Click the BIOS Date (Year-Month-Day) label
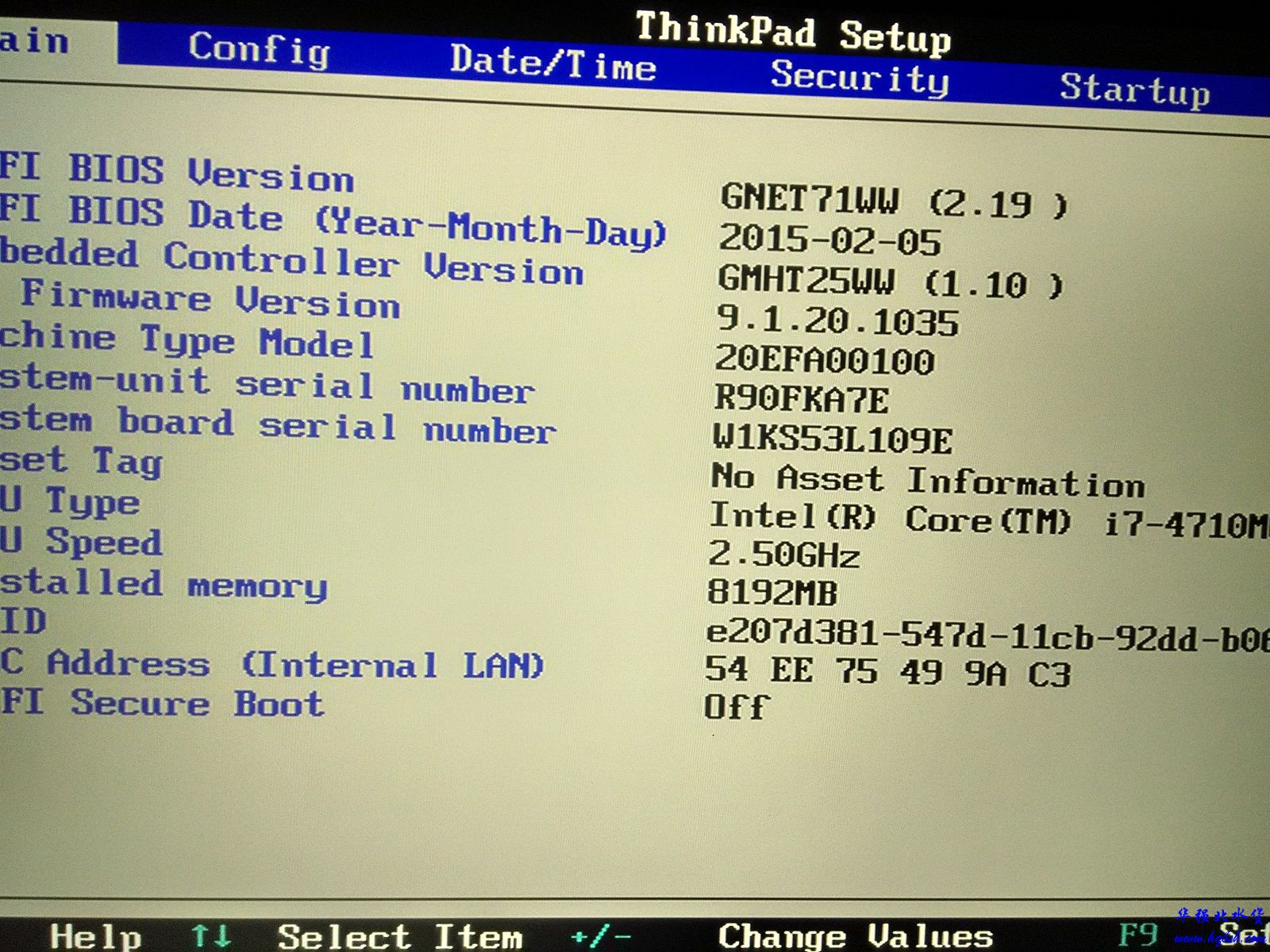Screen dimensions: 1270x952 tap(333, 223)
